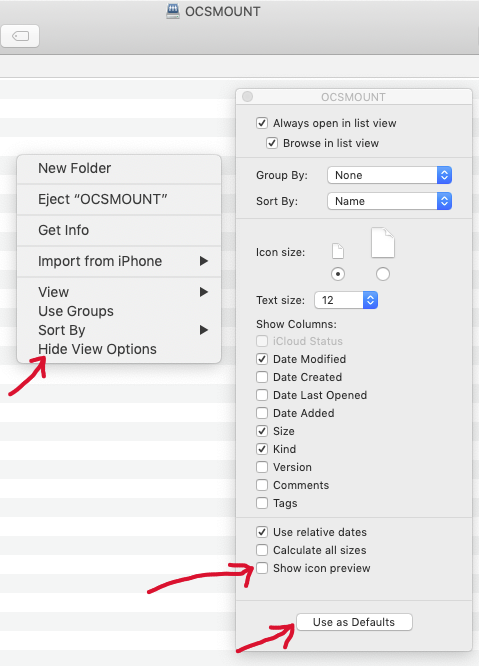Close the OCSMOUNT view options panel
This screenshot has height=666, width=479.
[x=248, y=97]
